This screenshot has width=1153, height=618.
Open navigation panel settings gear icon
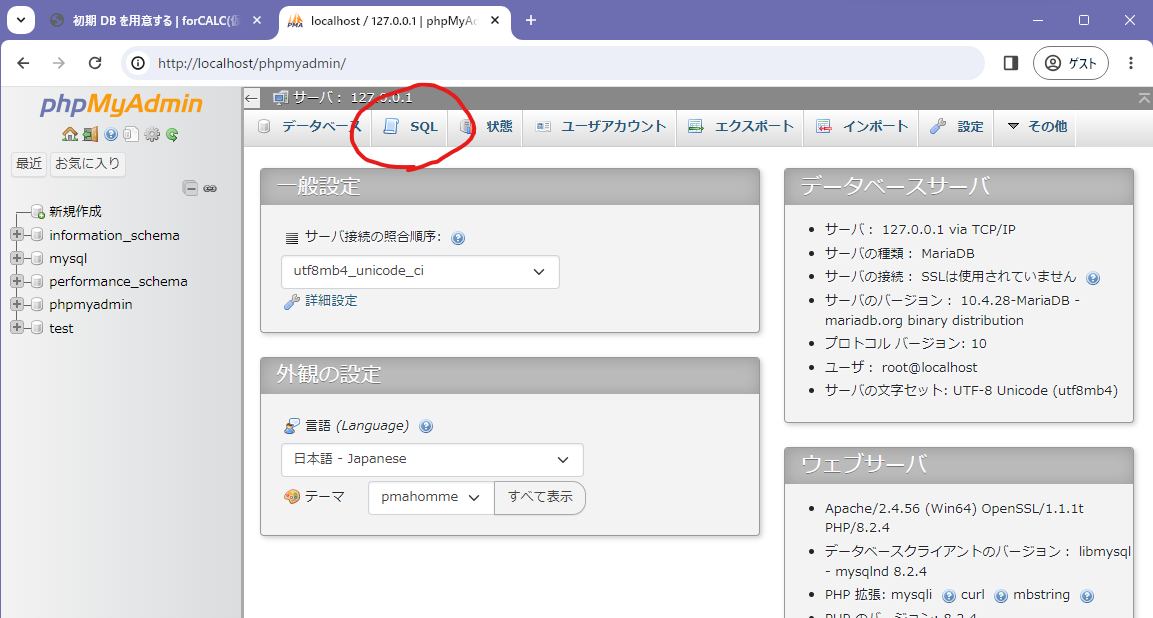click(x=152, y=134)
